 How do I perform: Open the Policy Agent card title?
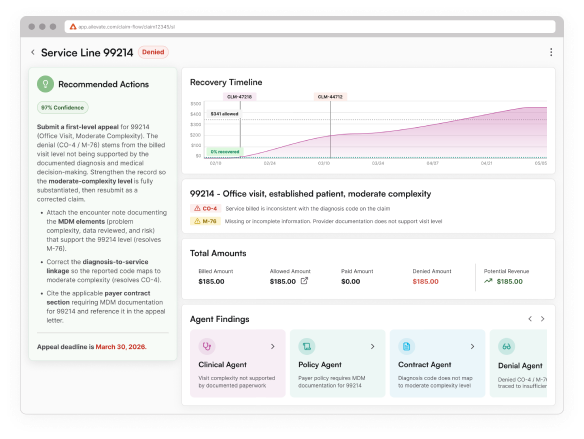(x=320, y=365)
